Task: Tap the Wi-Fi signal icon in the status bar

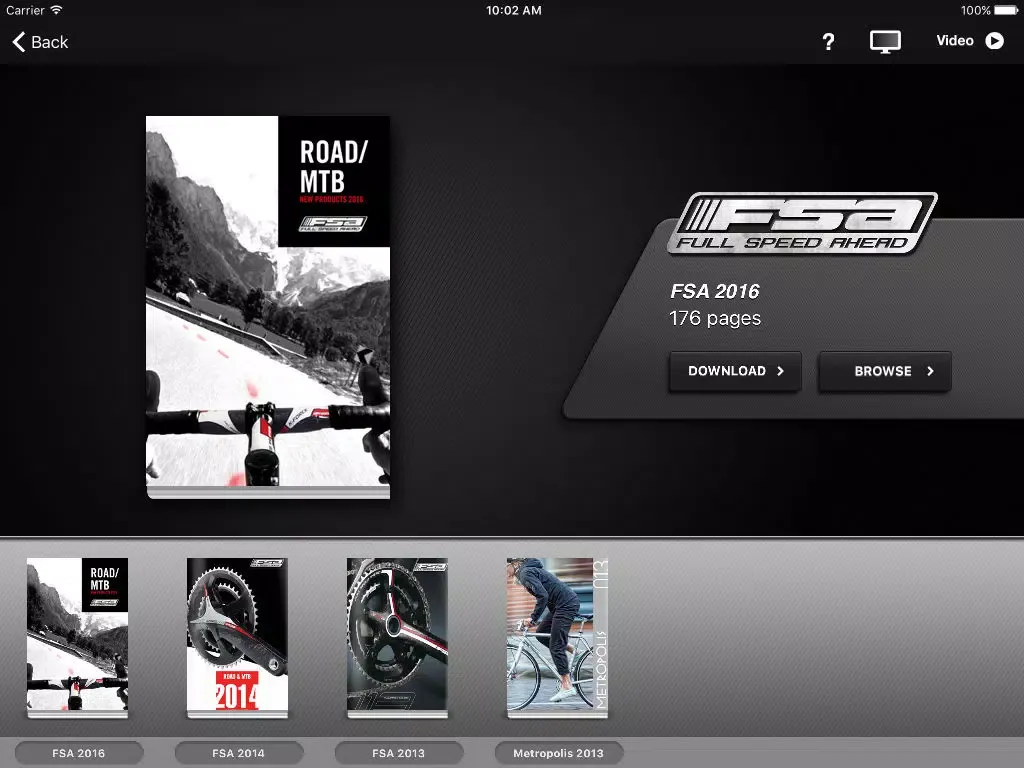Action: 56,10
